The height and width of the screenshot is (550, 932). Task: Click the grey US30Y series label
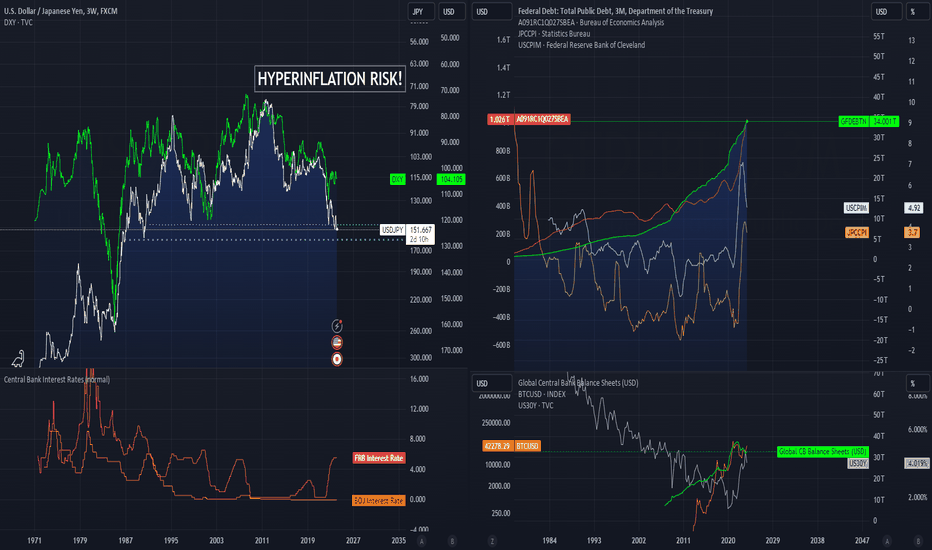click(858, 463)
